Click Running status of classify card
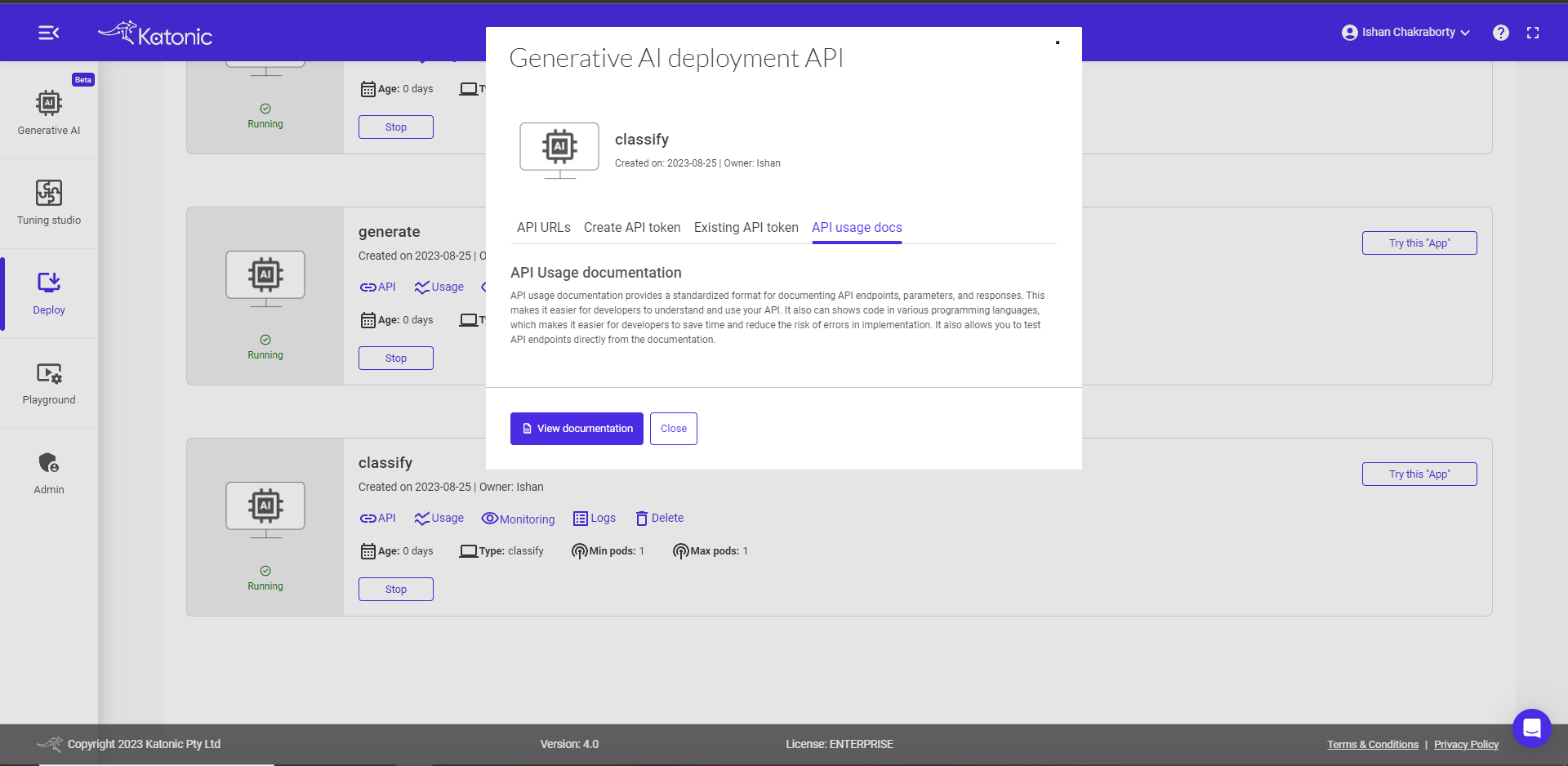The width and height of the screenshot is (1568, 766). pos(265,579)
